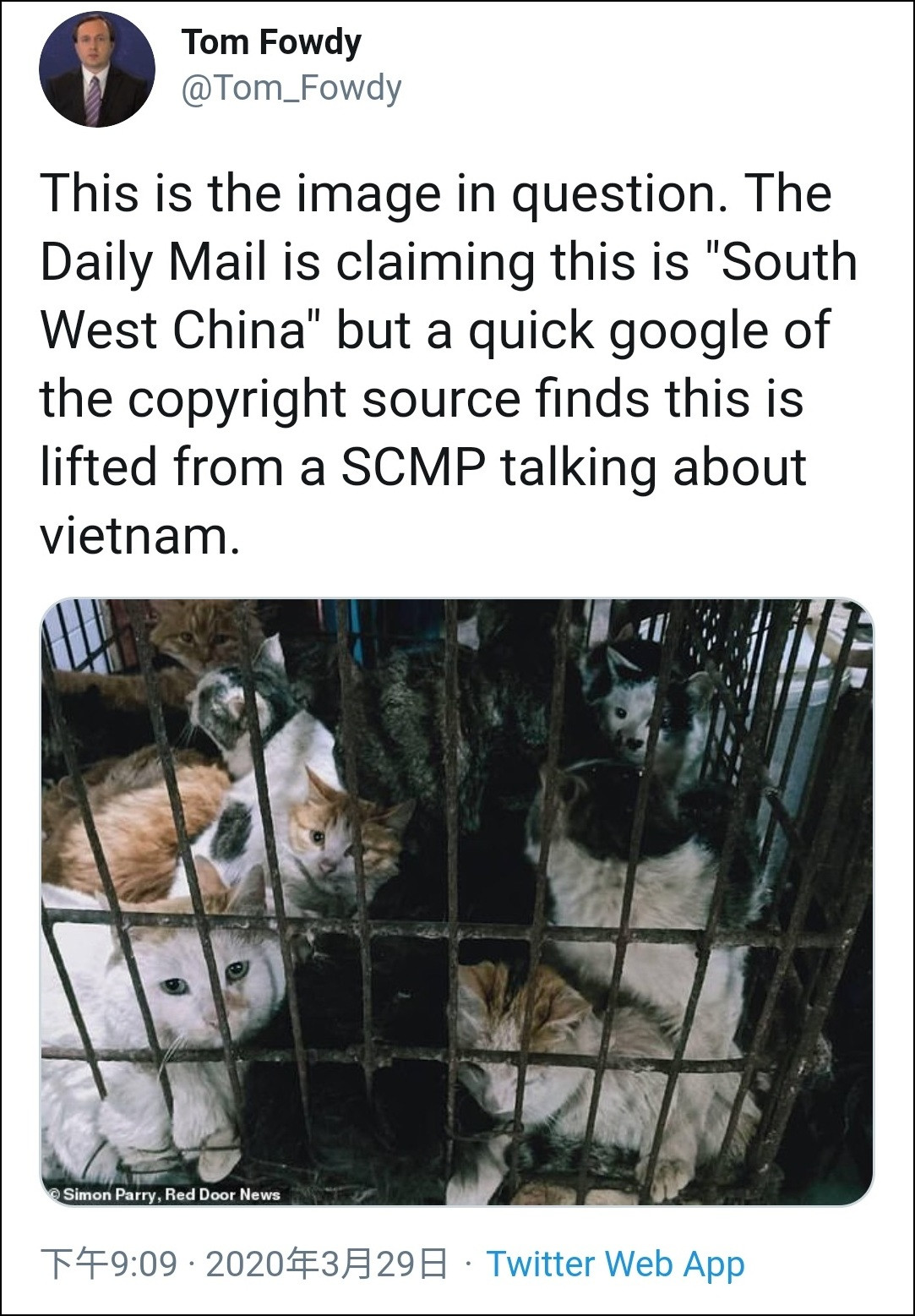Open Tom Fowdy's profile avatar
Image resolution: width=915 pixels, height=1316 pixels.
click(x=96, y=70)
